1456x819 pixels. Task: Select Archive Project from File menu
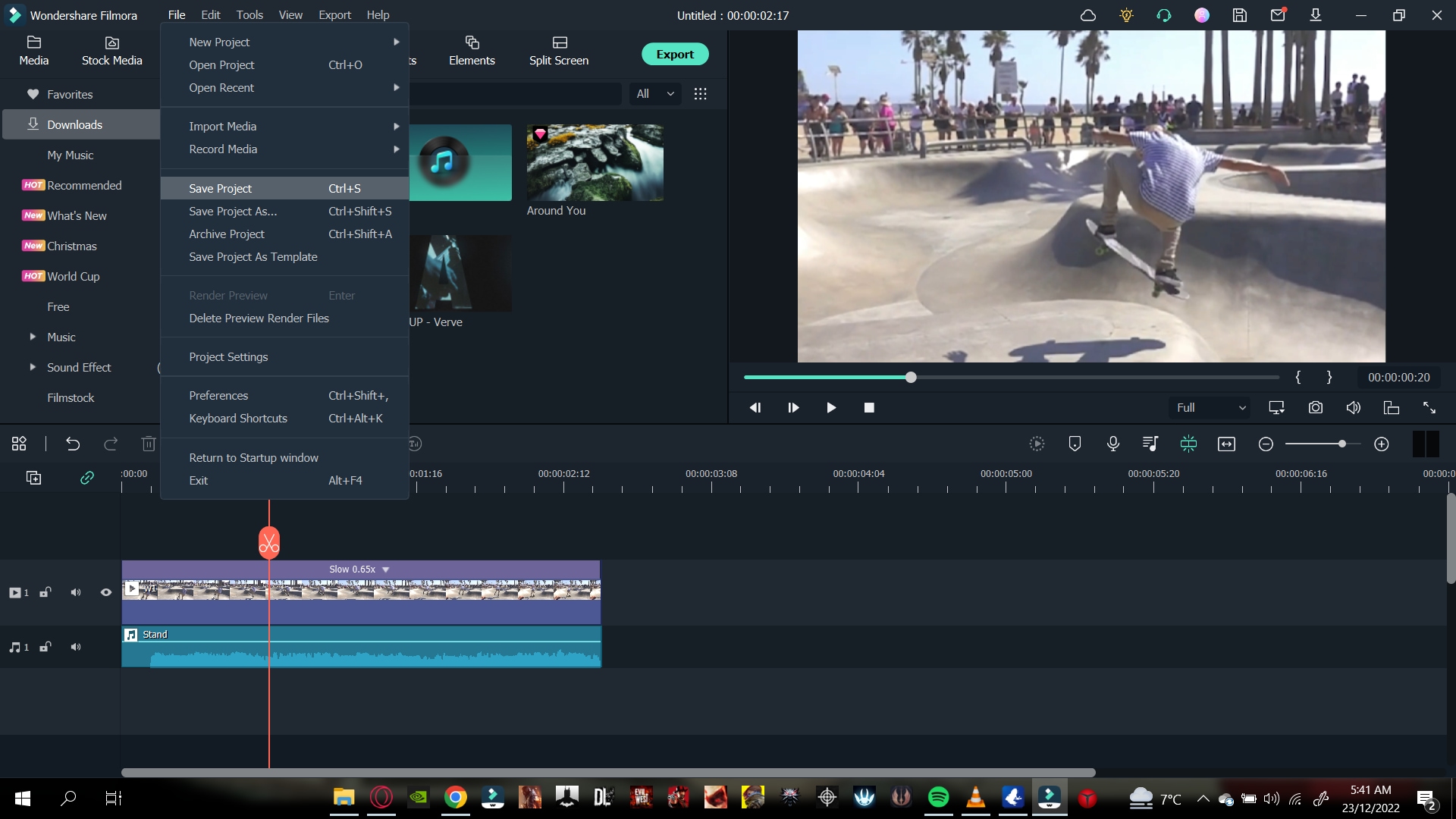pyautogui.click(x=226, y=233)
